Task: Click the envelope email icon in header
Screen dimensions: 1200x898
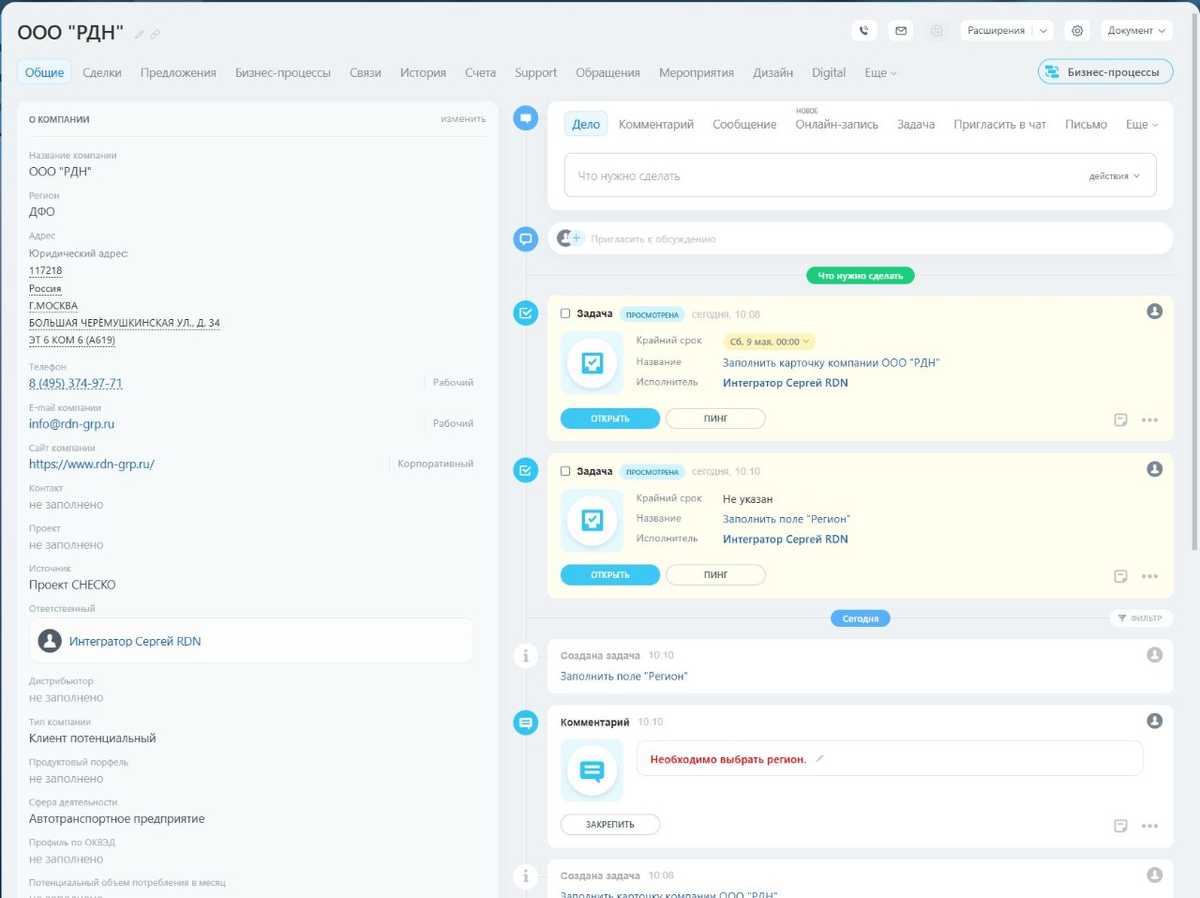Action: click(x=901, y=31)
